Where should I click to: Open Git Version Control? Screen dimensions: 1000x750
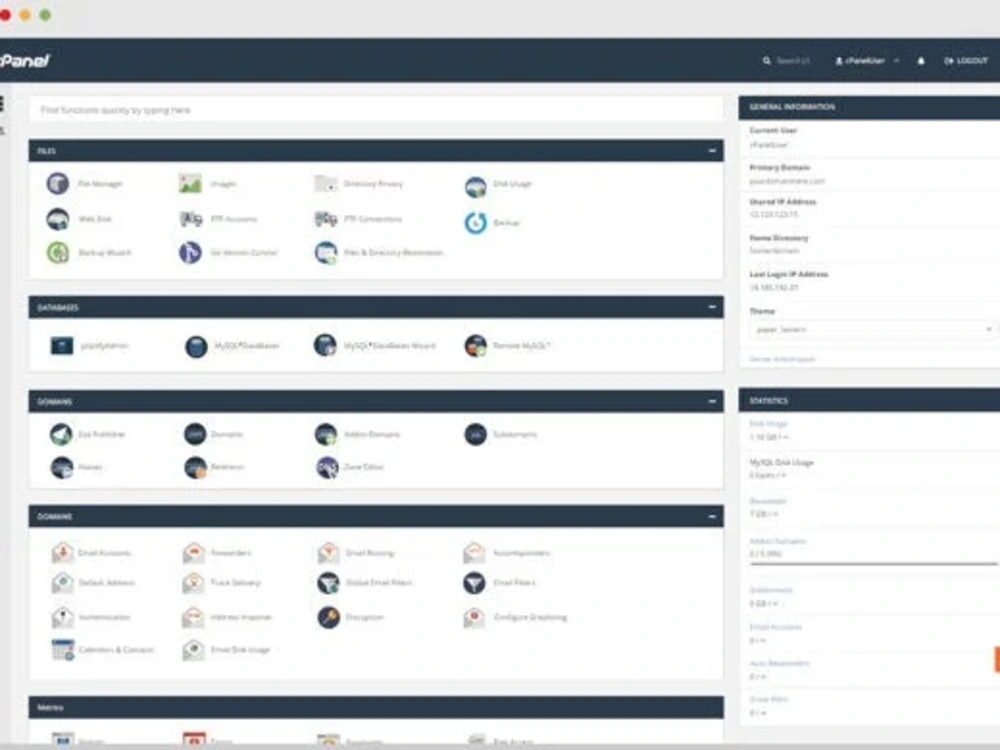[x=238, y=253]
